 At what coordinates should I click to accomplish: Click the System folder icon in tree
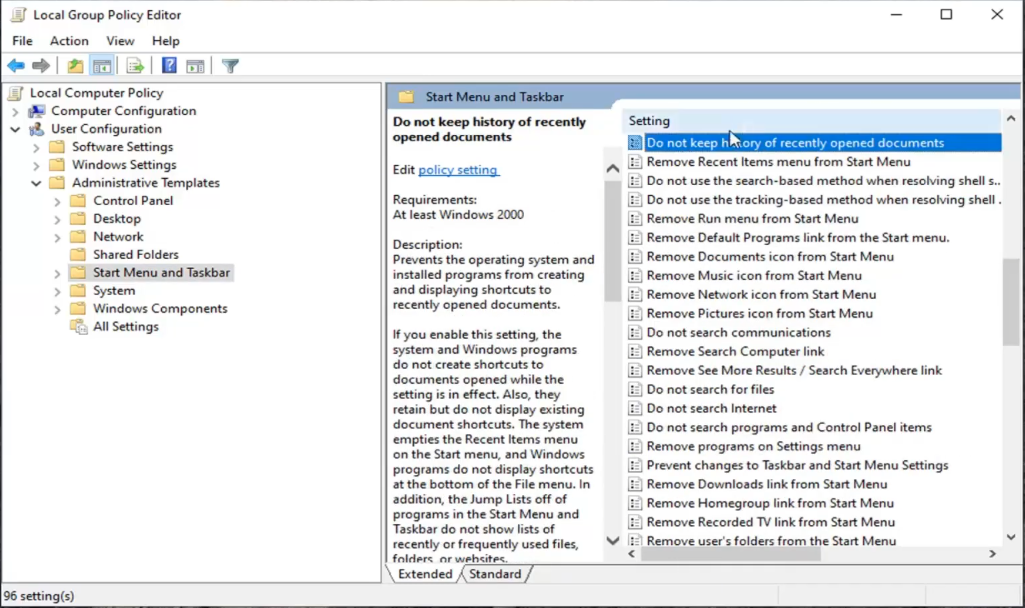pyautogui.click(x=78, y=290)
